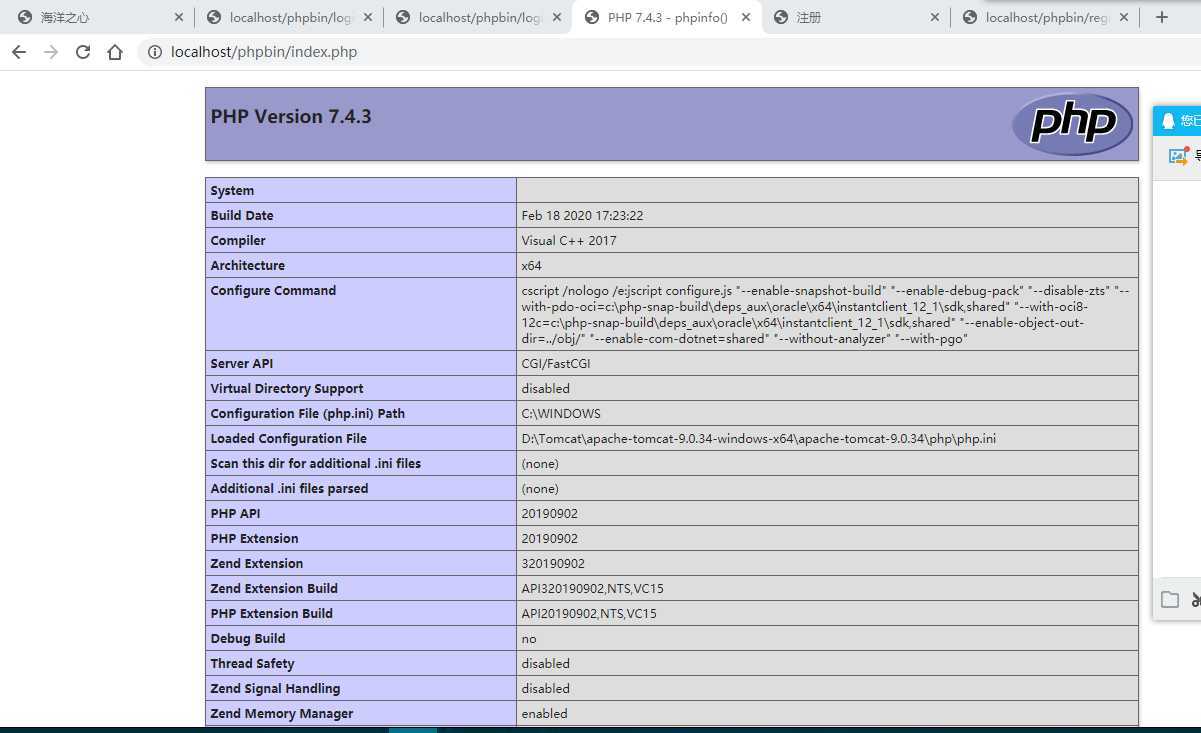Click the 'Debug Build' label
The height and width of the screenshot is (733, 1201).
[248, 638]
